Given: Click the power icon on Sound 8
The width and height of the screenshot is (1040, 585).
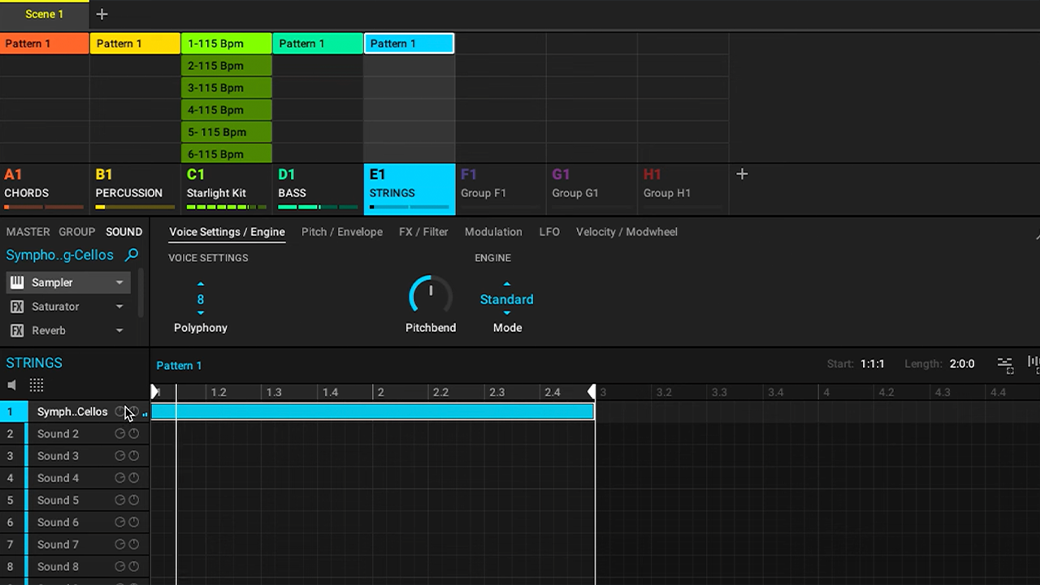Looking at the screenshot, I should click(x=134, y=566).
